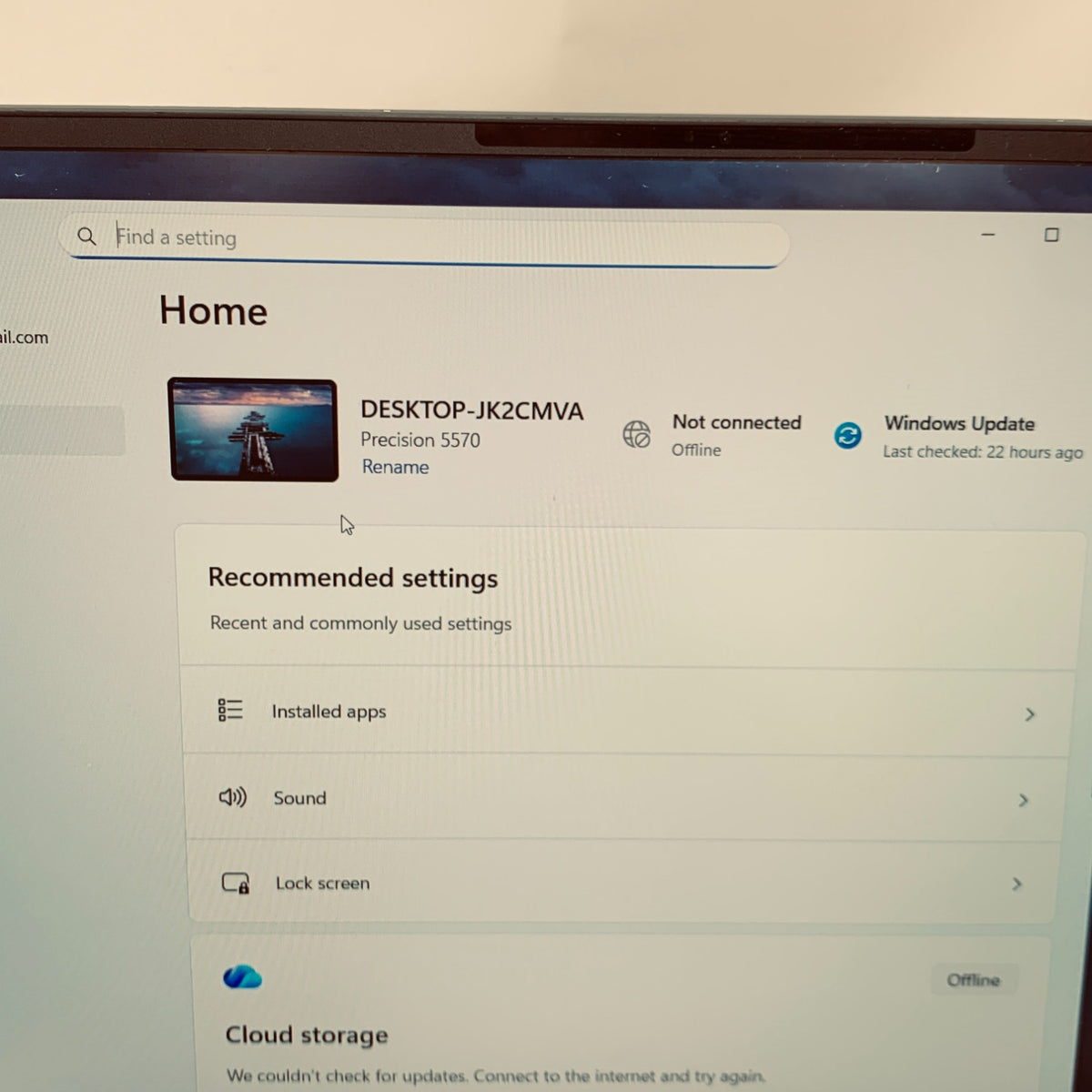This screenshot has height=1092, width=1092.
Task: Select the Cloud storage heading
Action: coord(307,1035)
